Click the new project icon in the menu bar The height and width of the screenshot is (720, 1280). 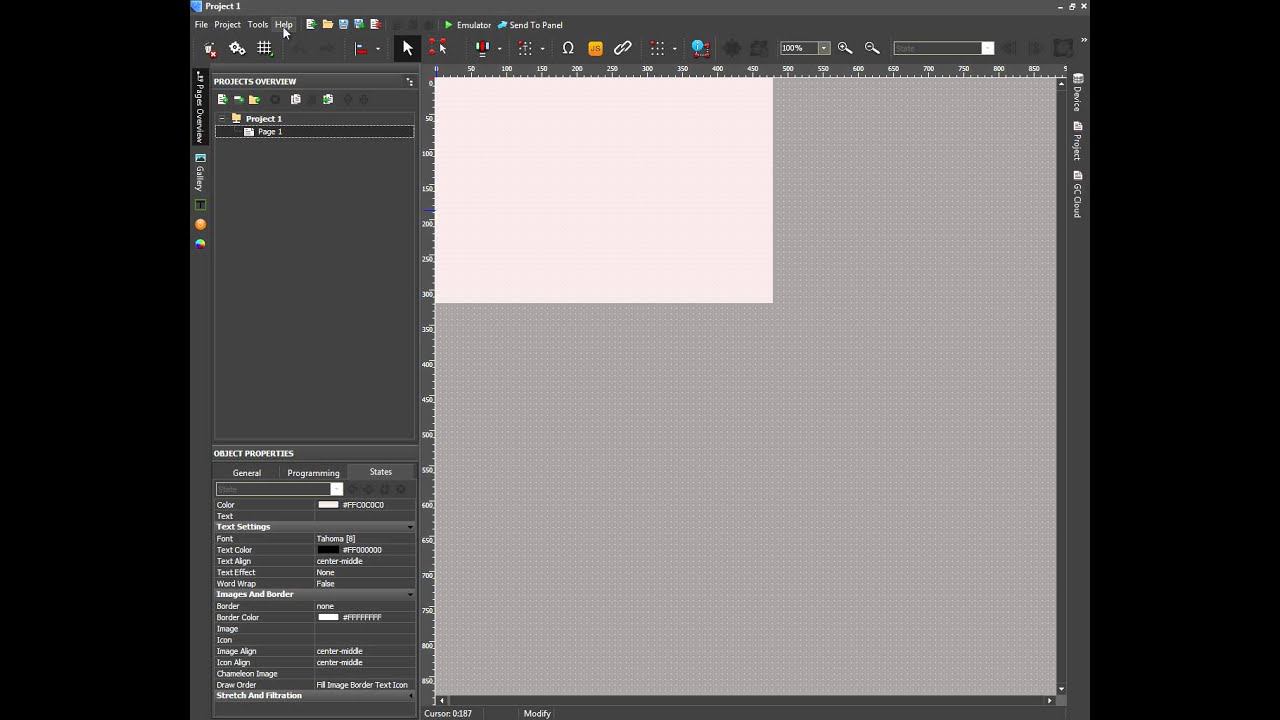point(311,24)
